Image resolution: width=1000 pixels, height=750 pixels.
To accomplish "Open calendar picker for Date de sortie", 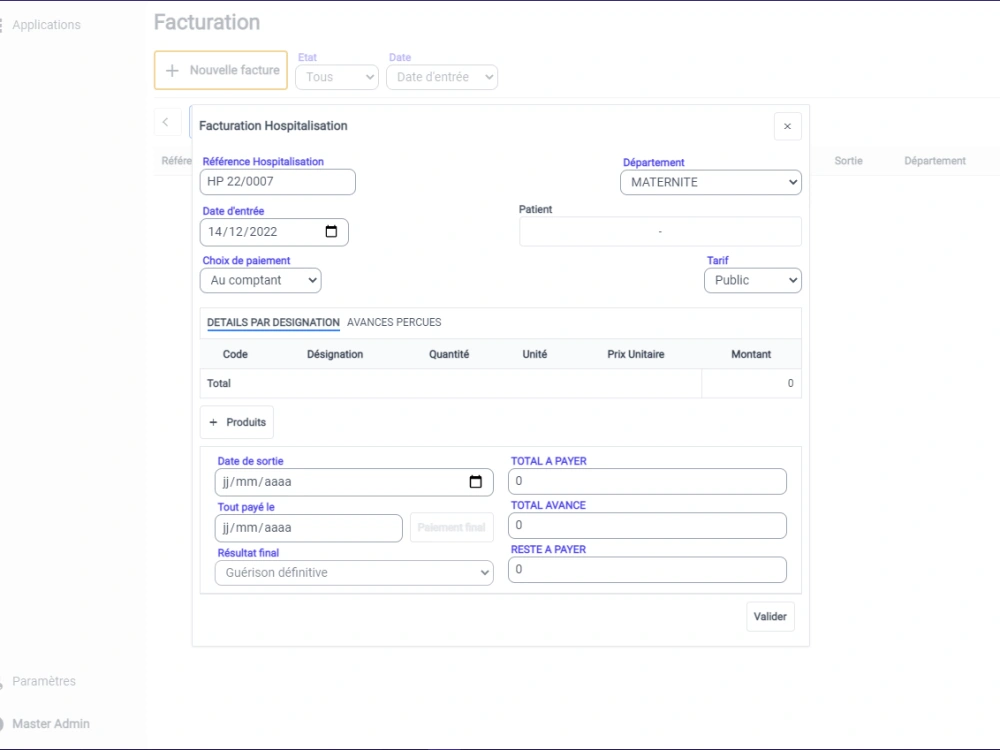I will click(476, 482).
